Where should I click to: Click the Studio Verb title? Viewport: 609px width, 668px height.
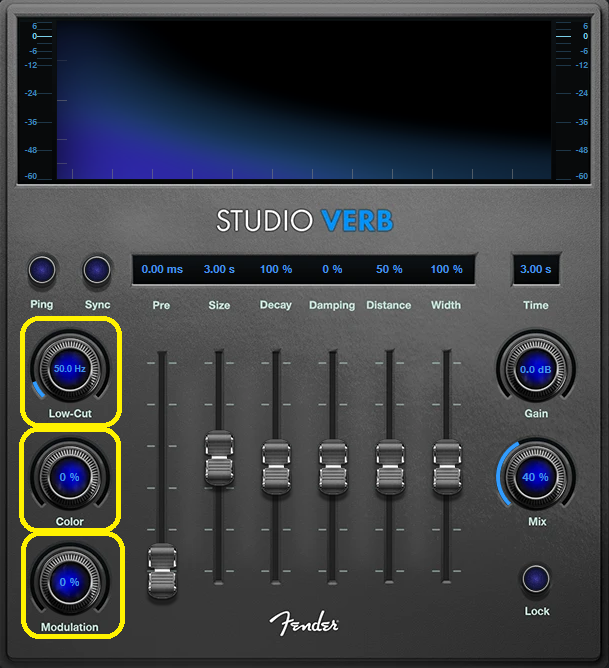click(304, 219)
